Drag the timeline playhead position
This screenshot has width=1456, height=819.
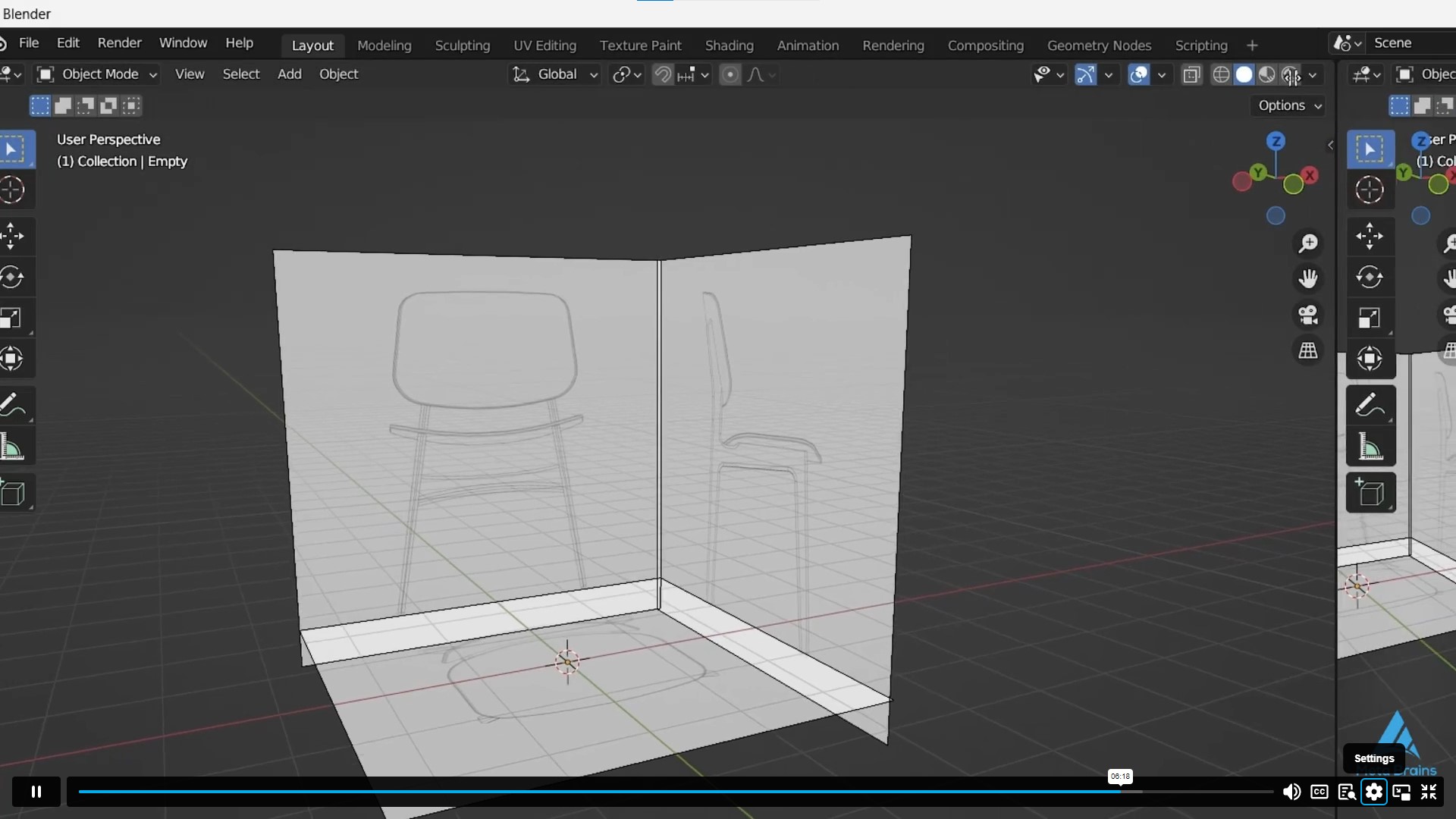(x=1119, y=791)
